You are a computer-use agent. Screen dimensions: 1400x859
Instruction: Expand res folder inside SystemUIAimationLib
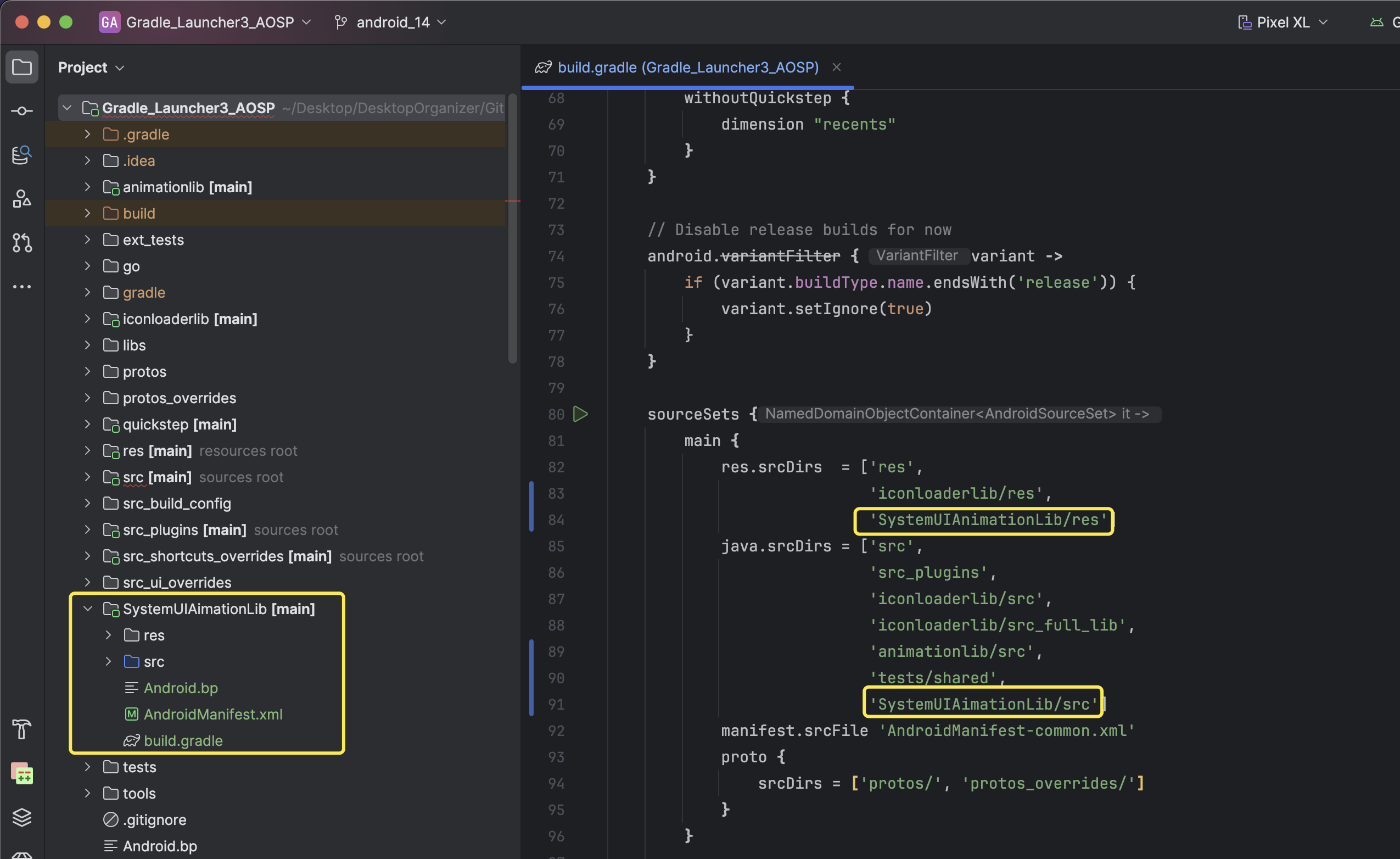coord(109,635)
